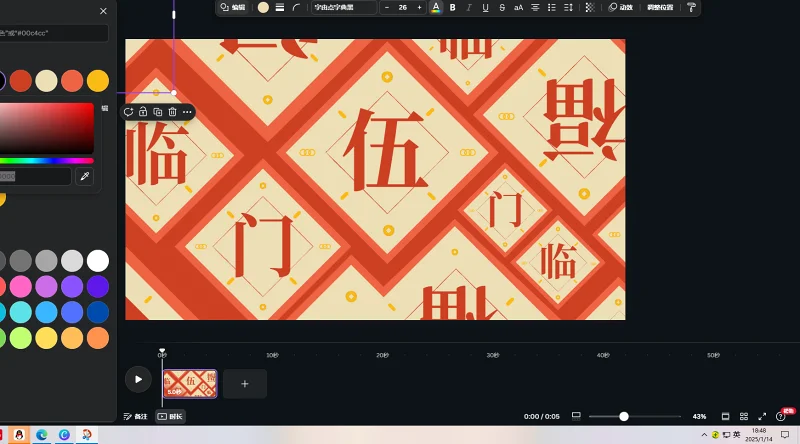The image size is (800, 444).
Task: Select the light gray default swatch
Action: click(x=72, y=261)
